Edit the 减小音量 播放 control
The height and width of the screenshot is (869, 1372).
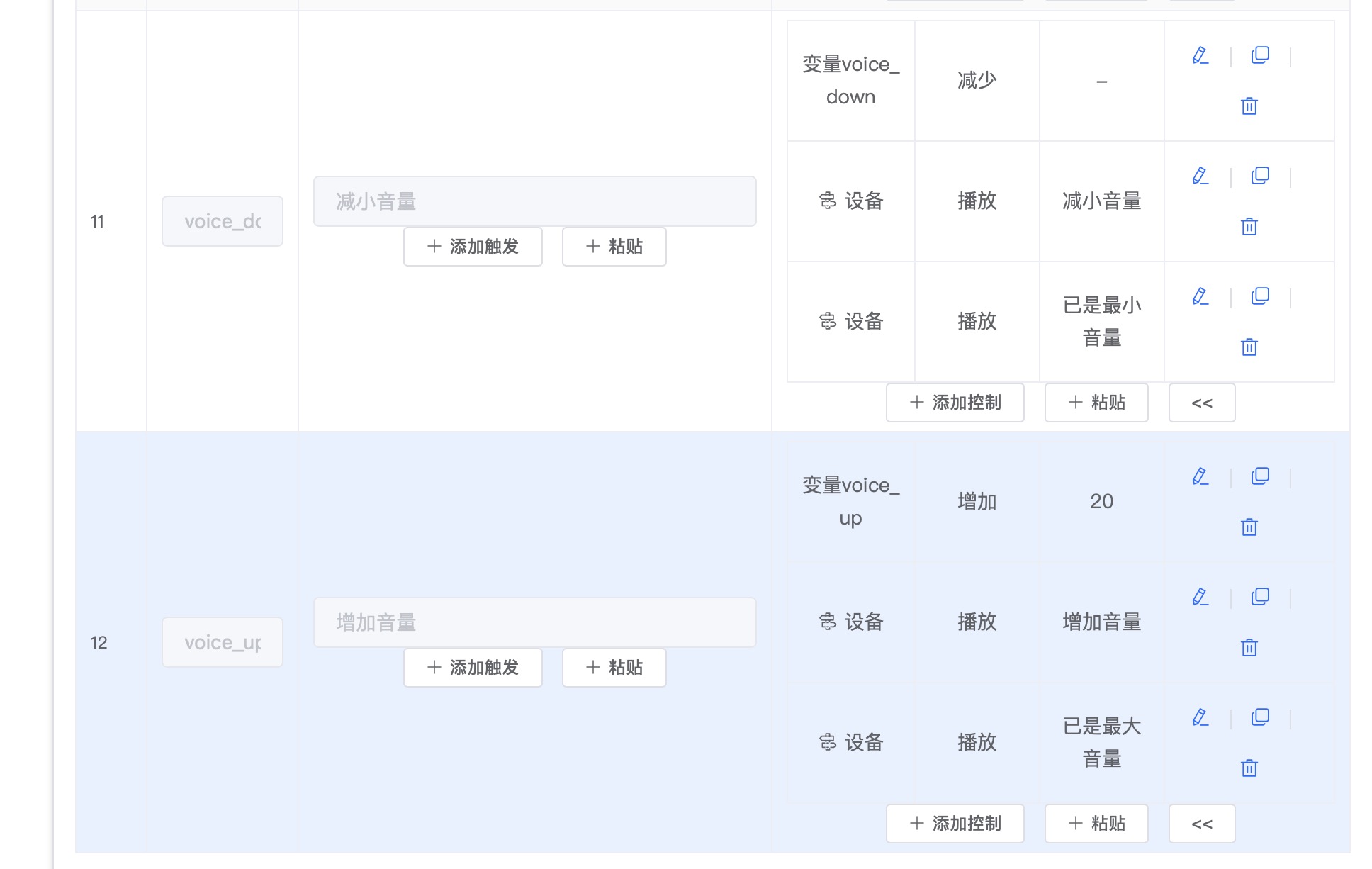(1200, 175)
